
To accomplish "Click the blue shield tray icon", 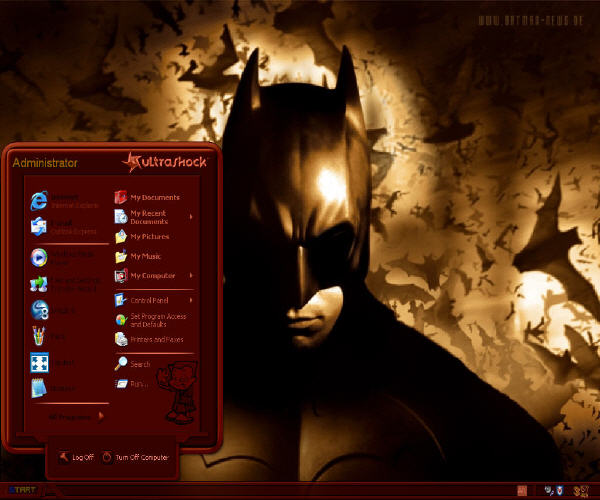I will (x=560, y=490).
